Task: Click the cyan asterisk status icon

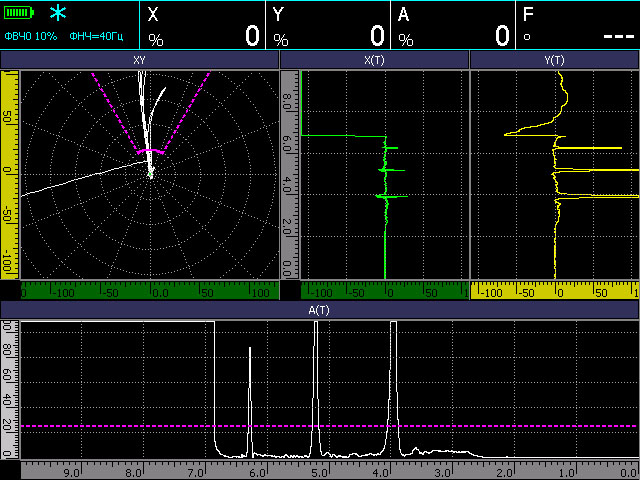Action: [x=60, y=14]
